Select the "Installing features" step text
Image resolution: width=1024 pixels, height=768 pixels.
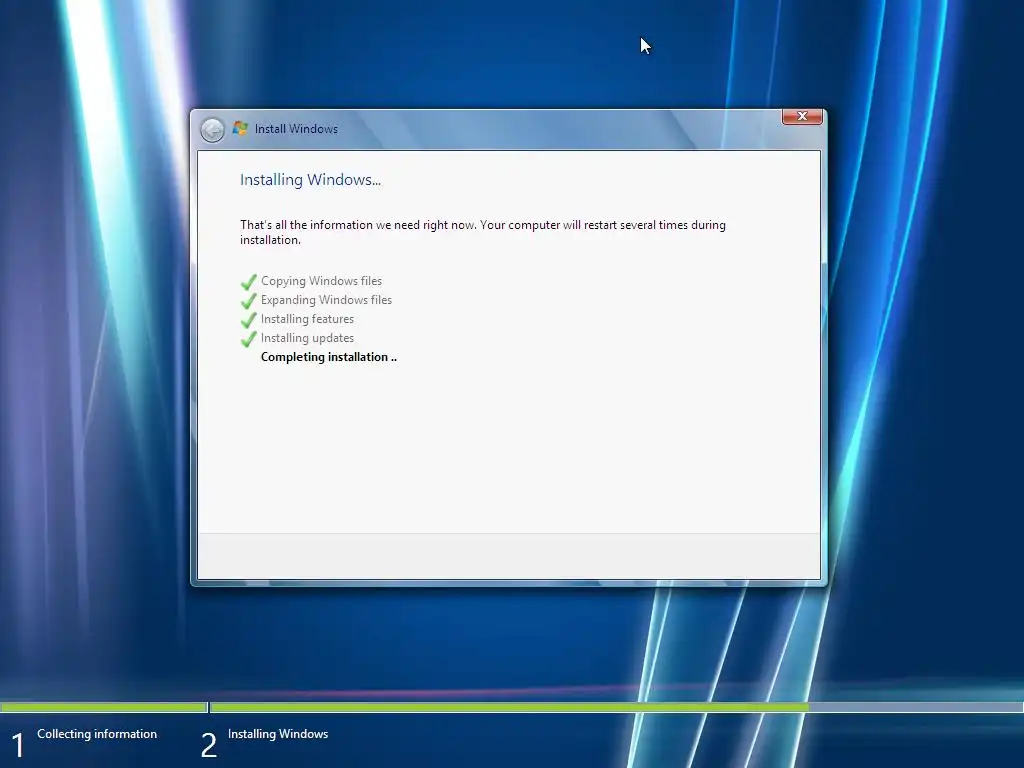click(x=308, y=319)
